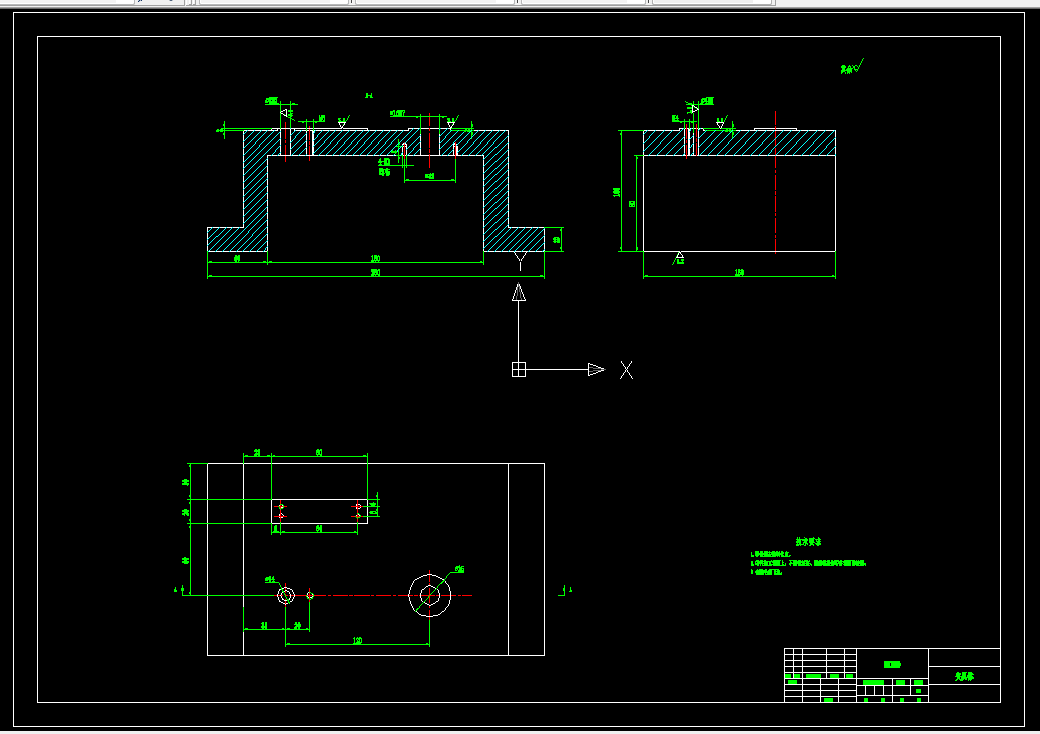Select the section cut marker right of plan view
This screenshot has height=734, width=1040.
coord(565,589)
